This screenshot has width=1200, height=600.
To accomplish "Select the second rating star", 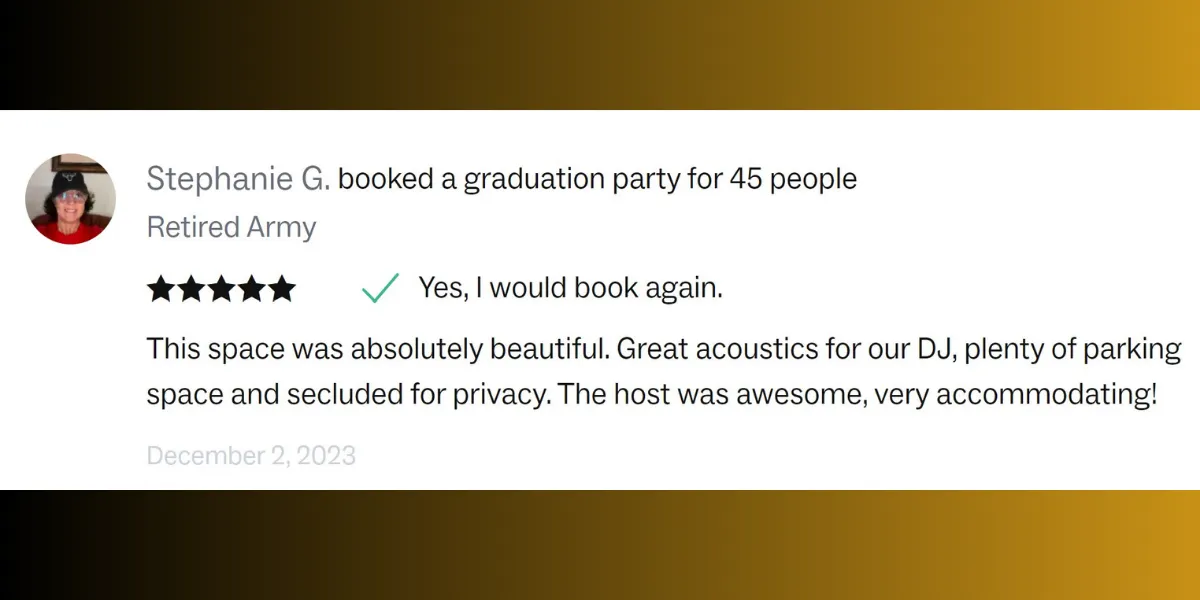I will click(x=191, y=289).
